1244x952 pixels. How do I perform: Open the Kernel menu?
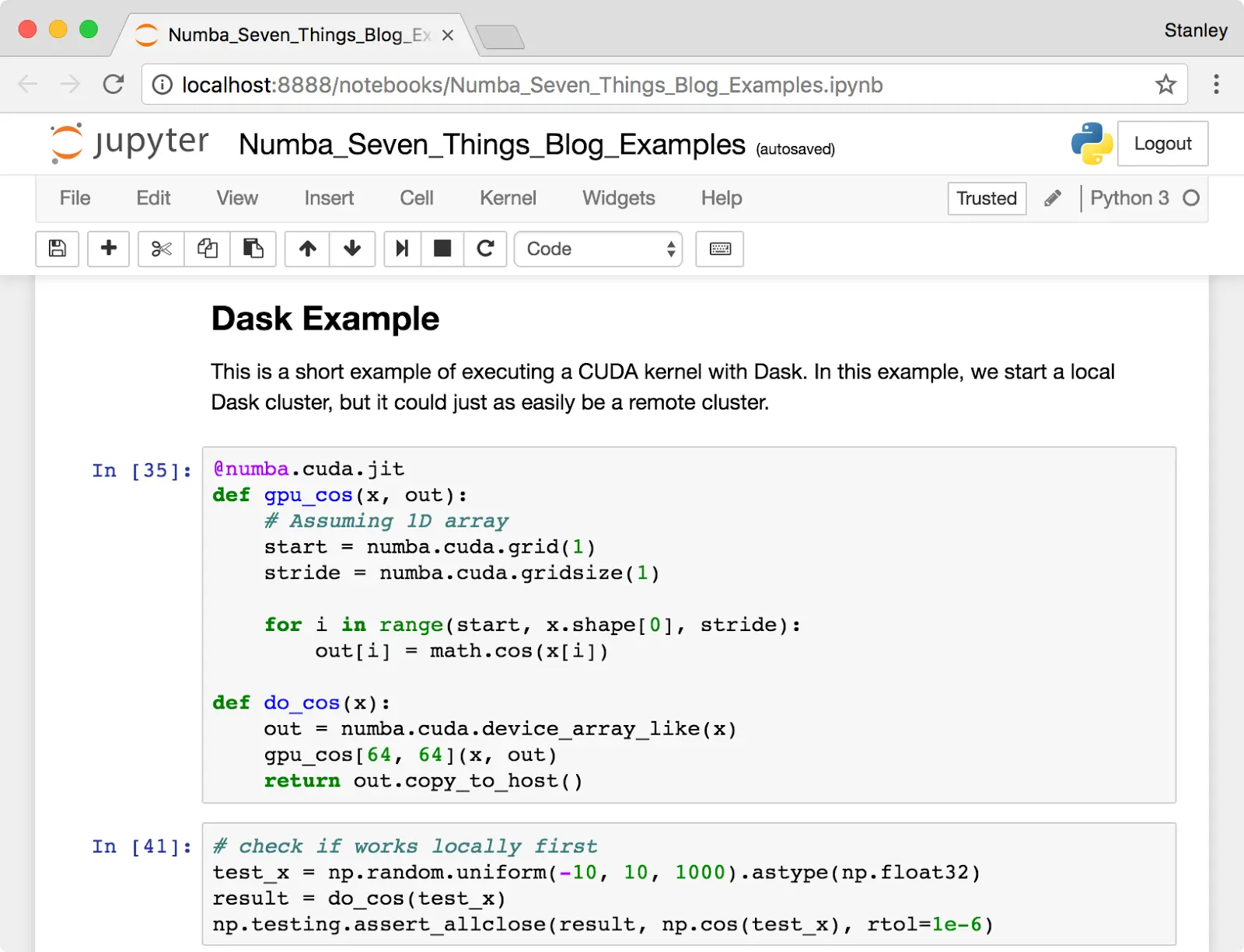pyautogui.click(x=508, y=198)
